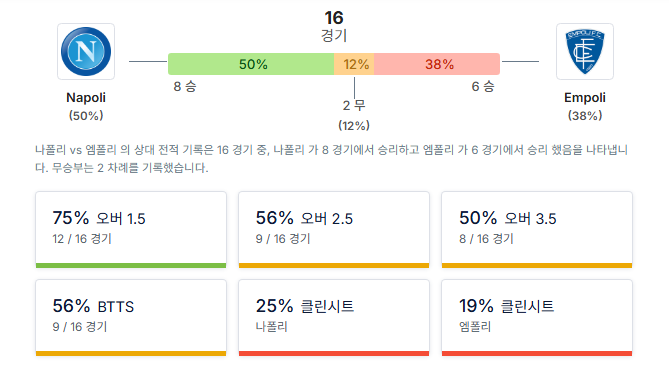The image size is (669, 369).
Task: Click the head-to-head summary paragraph
Action: point(332,159)
